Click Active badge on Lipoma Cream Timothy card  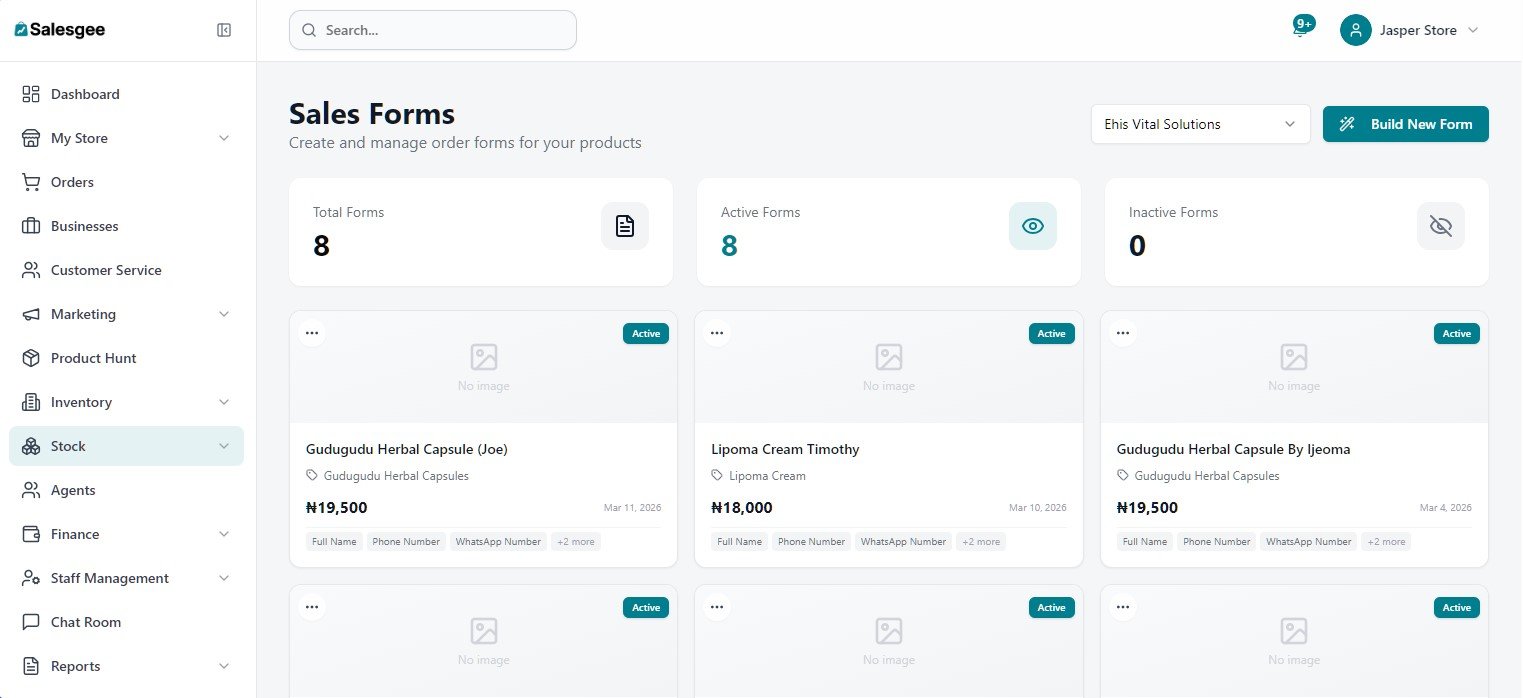1051,333
